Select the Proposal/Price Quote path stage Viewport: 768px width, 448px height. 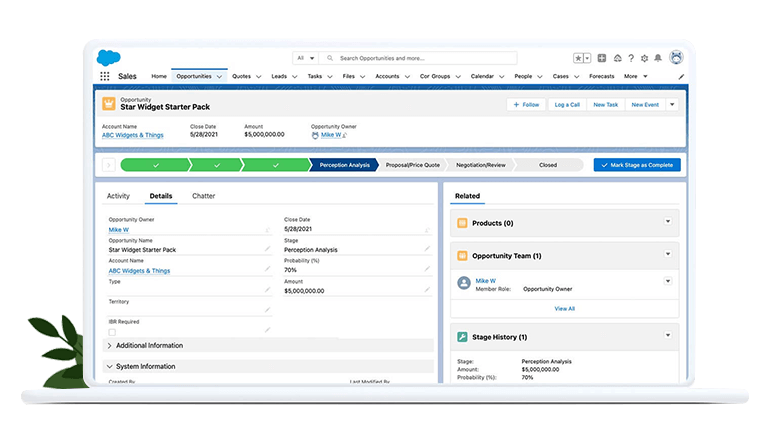coord(412,165)
